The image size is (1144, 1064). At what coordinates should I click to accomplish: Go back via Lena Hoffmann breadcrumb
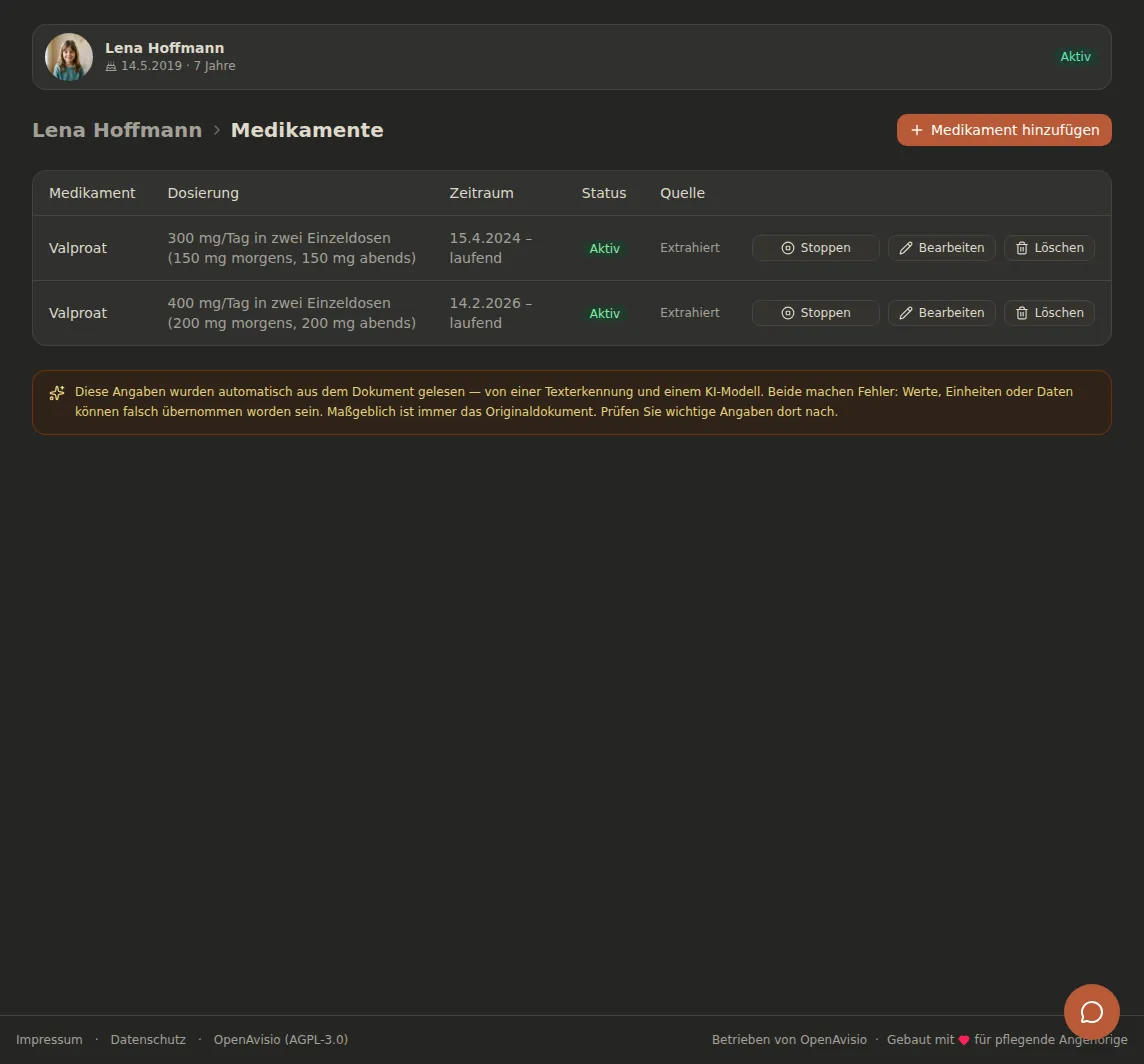[117, 130]
